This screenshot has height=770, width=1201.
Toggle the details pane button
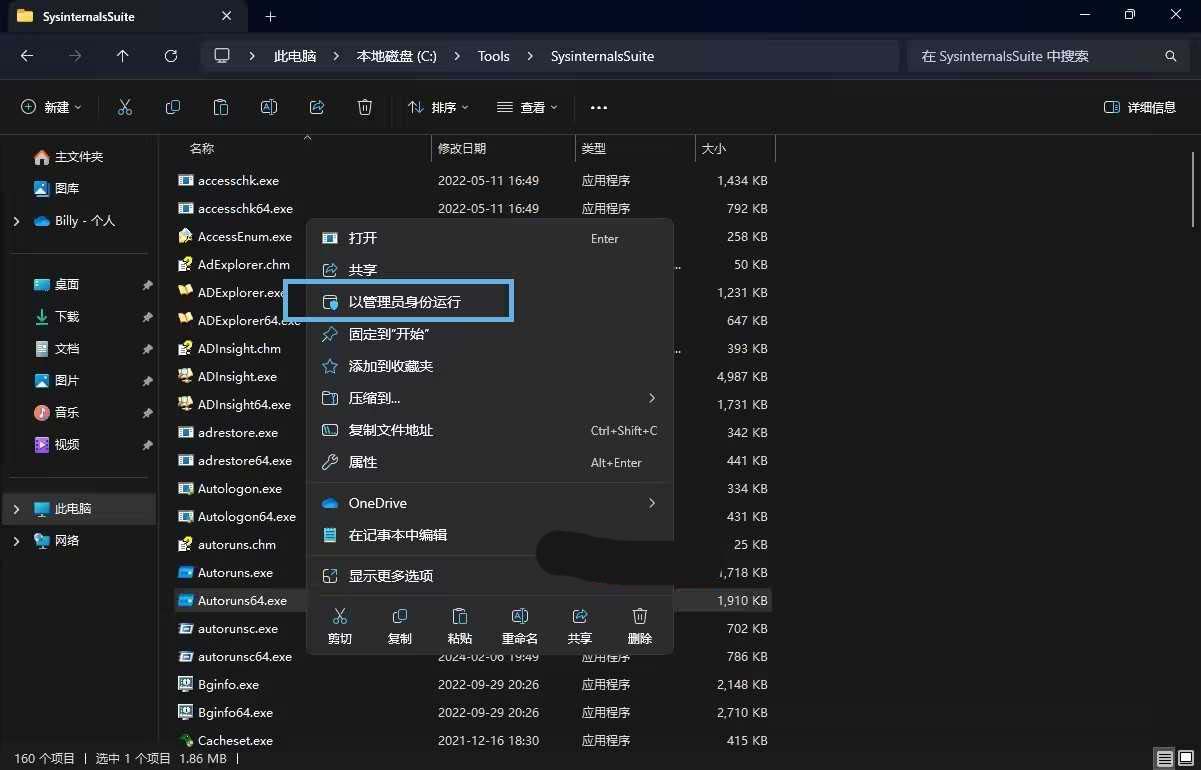[x=1139, y=107]
